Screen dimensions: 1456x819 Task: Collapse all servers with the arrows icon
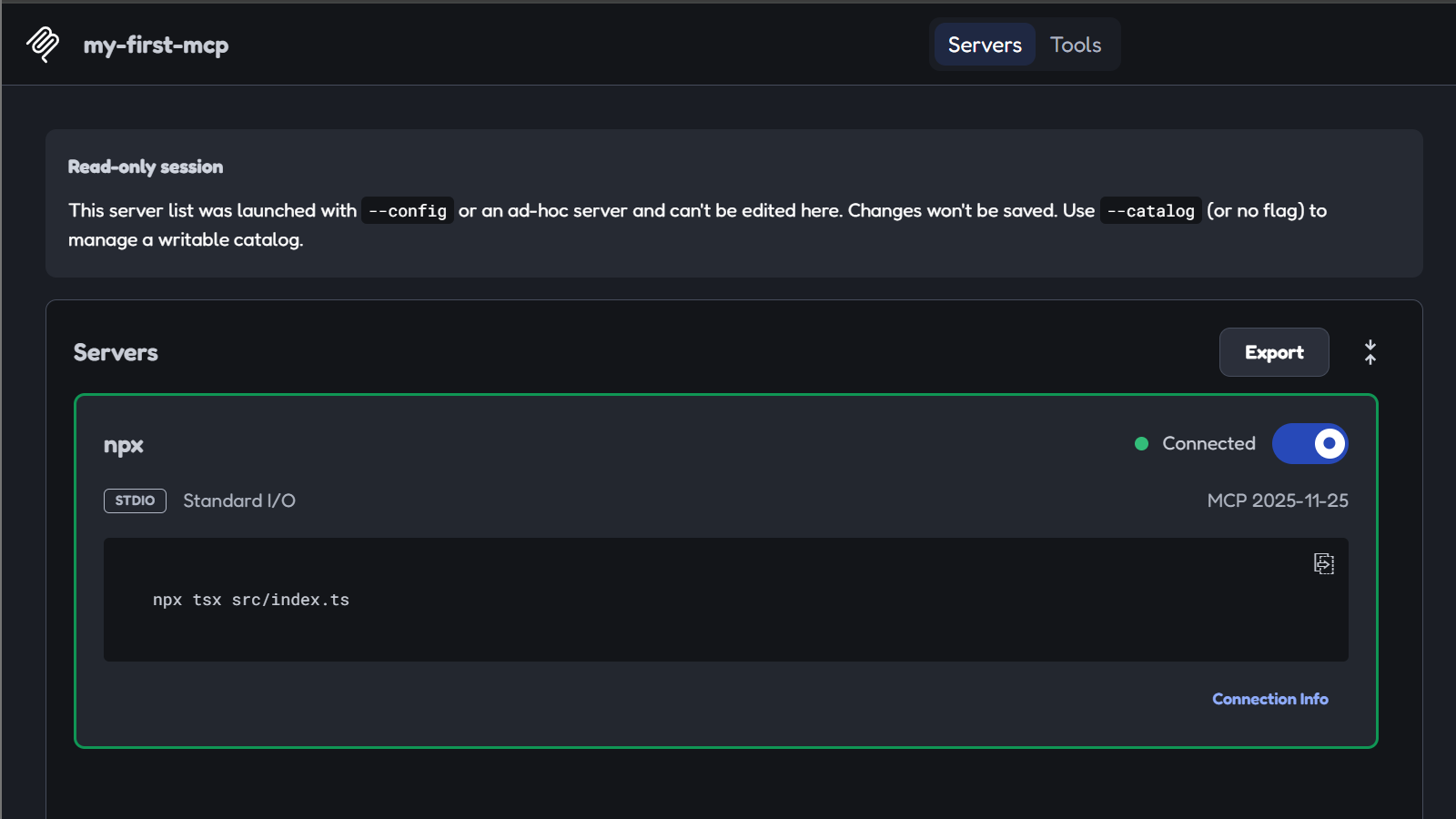point(1370,352)
